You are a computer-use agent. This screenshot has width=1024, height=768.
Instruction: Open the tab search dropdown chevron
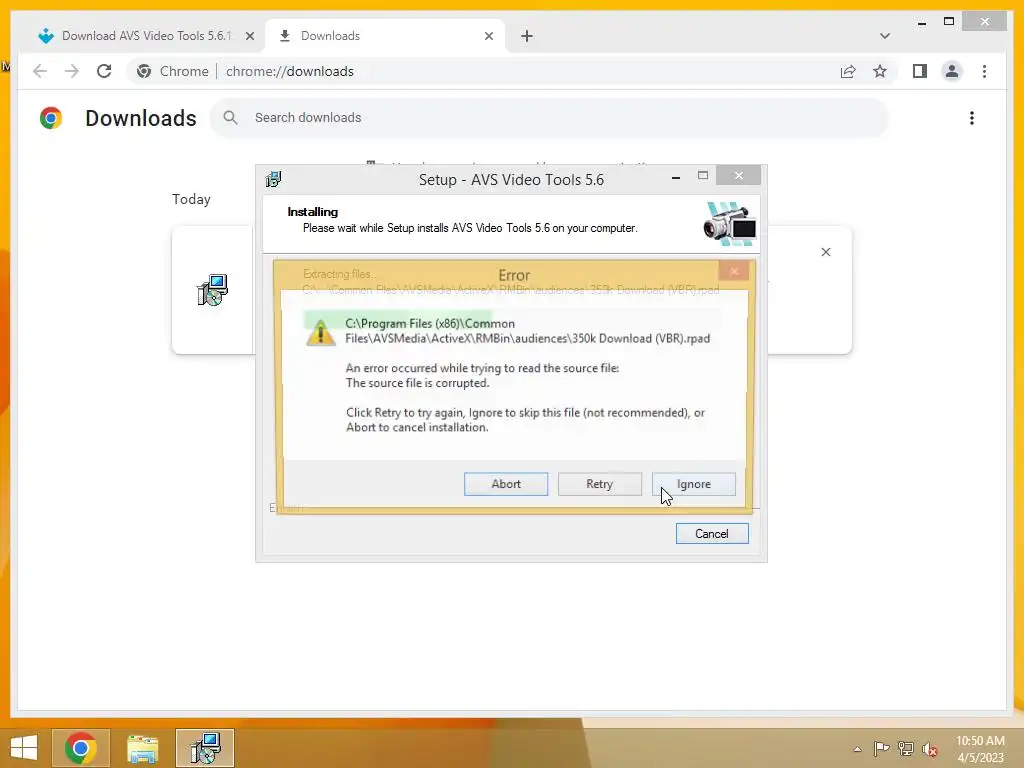point(884,36)
